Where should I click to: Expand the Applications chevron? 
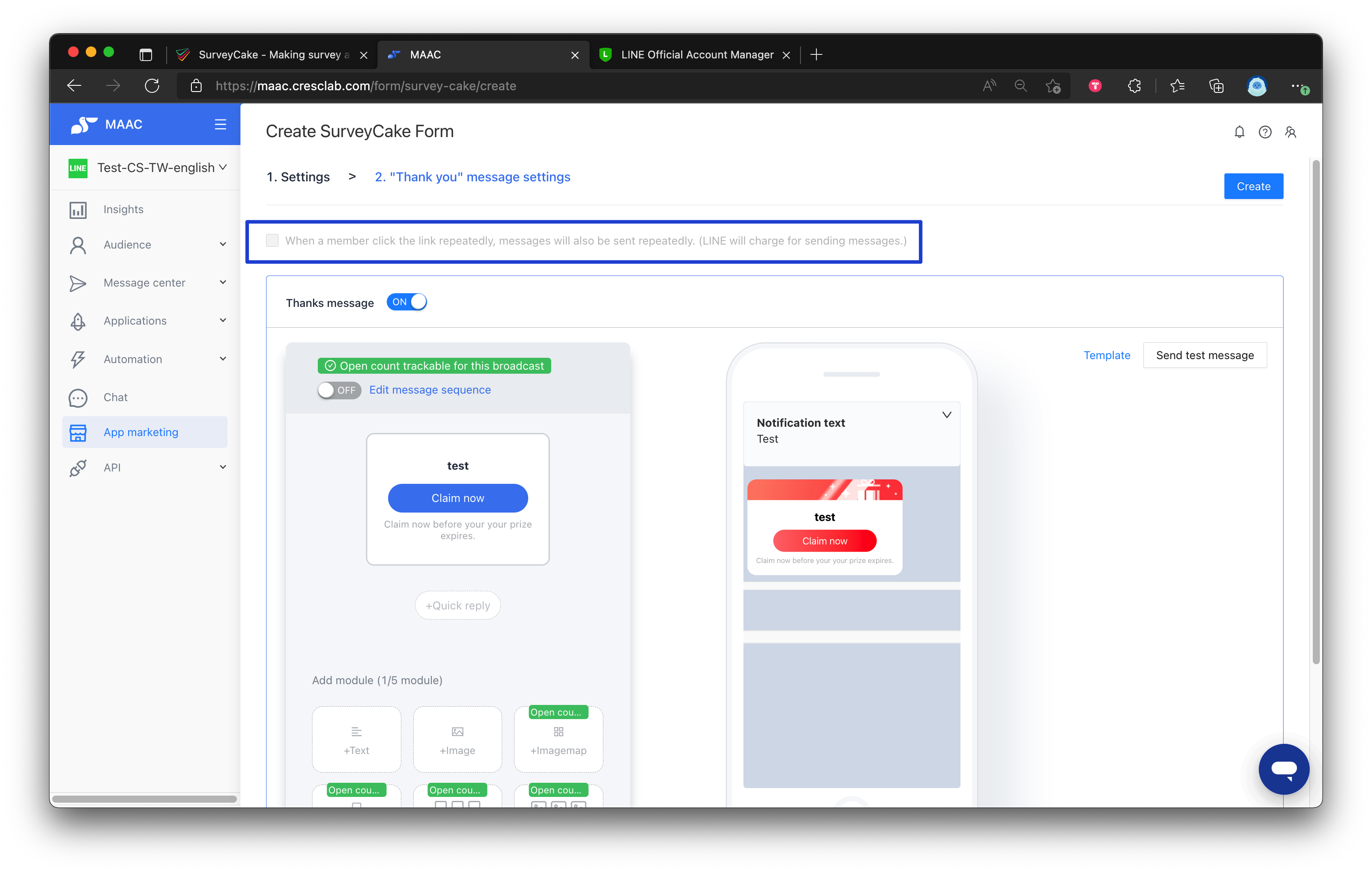click(x=223, y=321)
